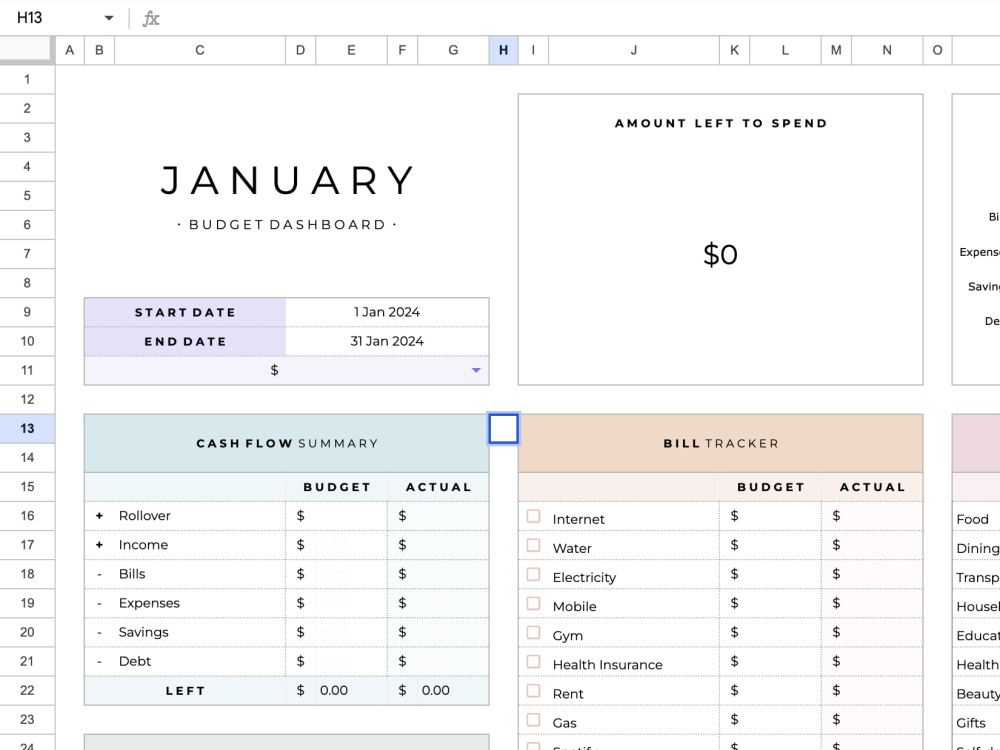Click the JANUARY title text
Screen dimensions: 1000x750
pos(288,180)
